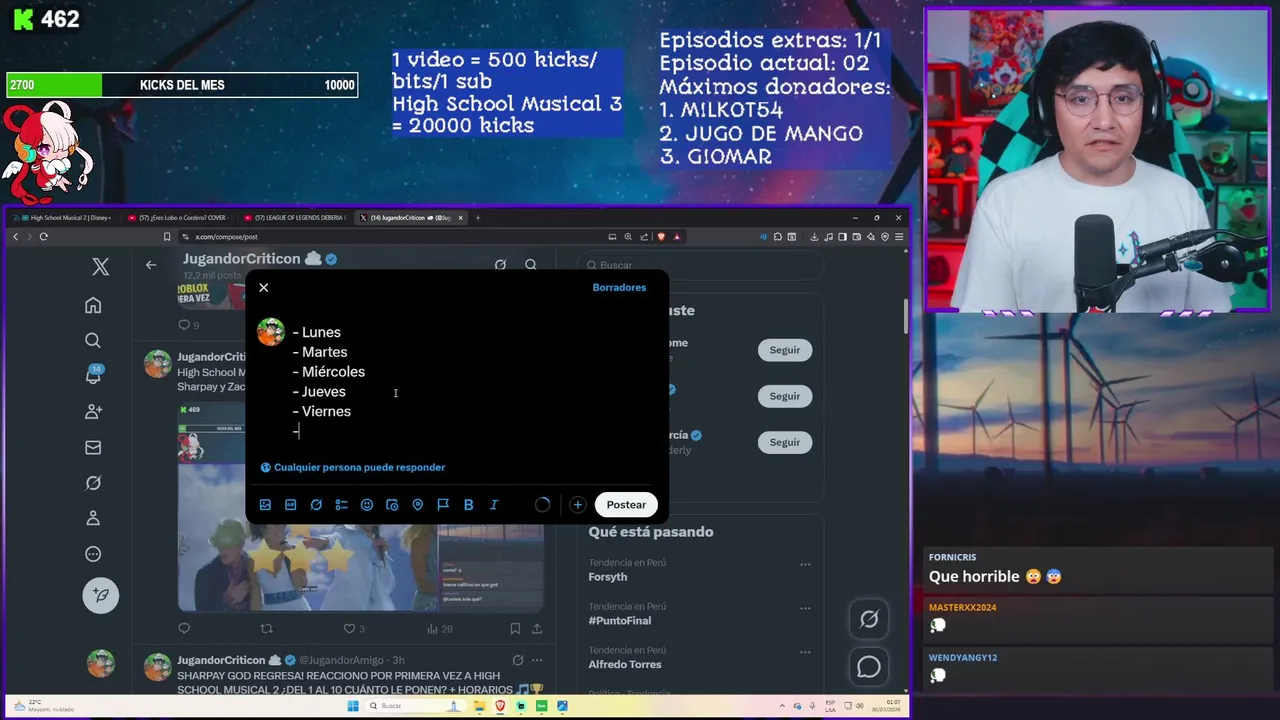Follow the first suggested account
The height and width of the screenshot is (720, 1280).
click(785, 350)
